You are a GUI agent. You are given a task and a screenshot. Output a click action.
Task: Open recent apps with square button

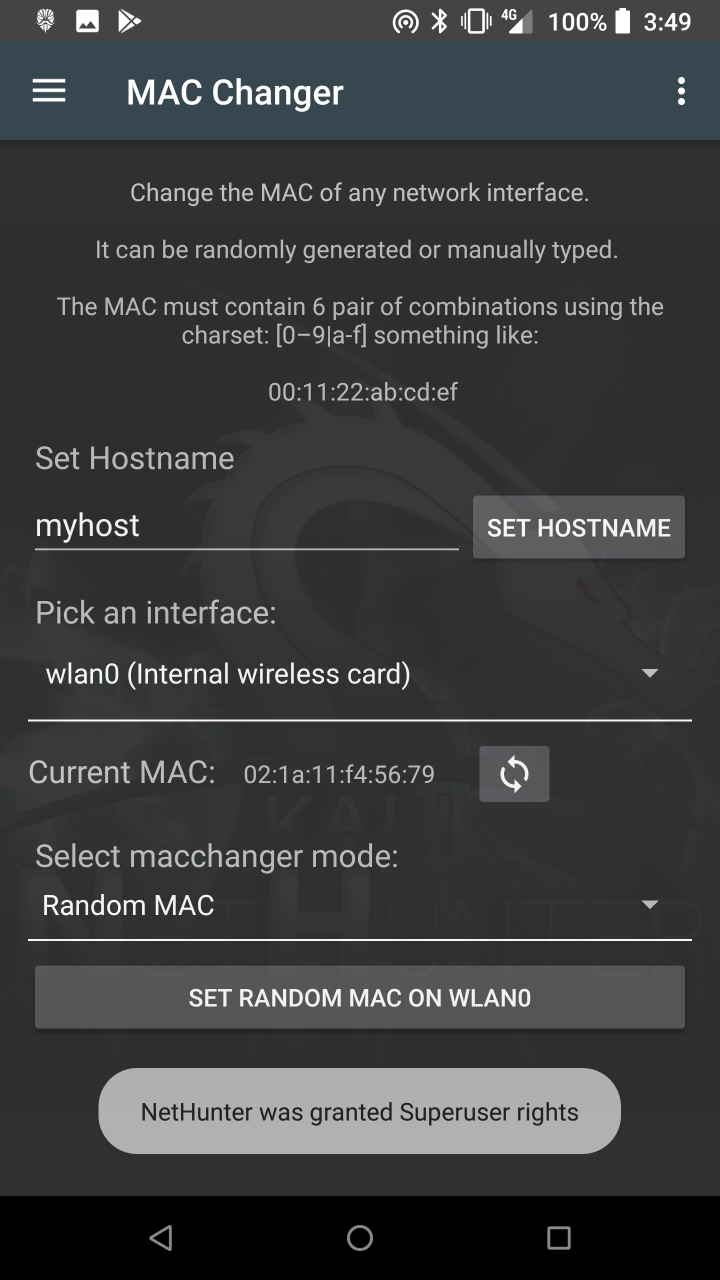point(559,1238)
